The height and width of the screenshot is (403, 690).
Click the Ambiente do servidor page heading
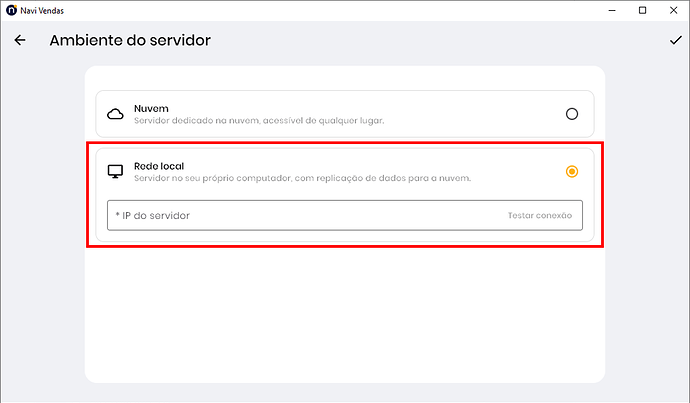point(130,41)
